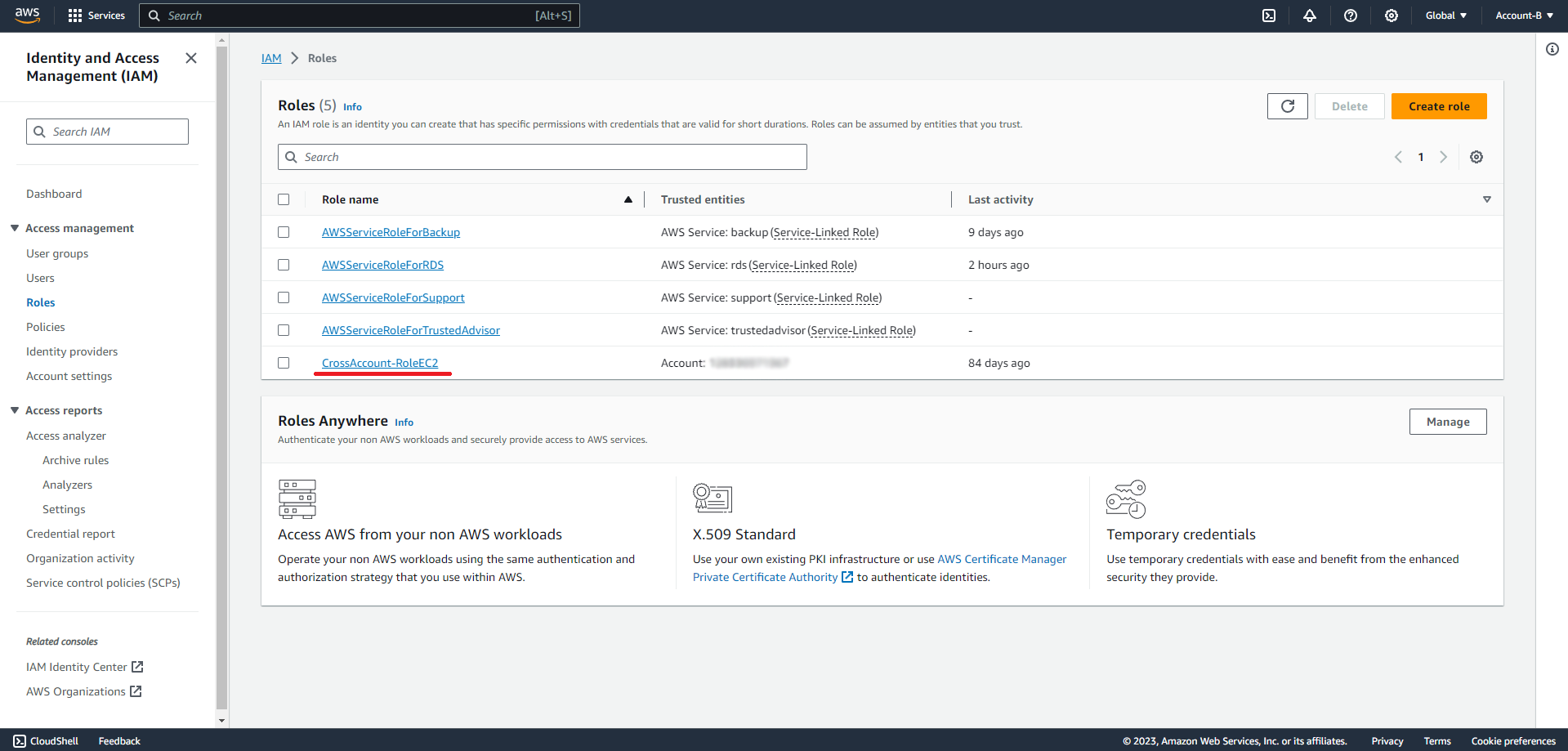The height and width of the screenshot is (751, 1568).
Task: Open the notifications bell
Action: click(x=1310, y=16)
